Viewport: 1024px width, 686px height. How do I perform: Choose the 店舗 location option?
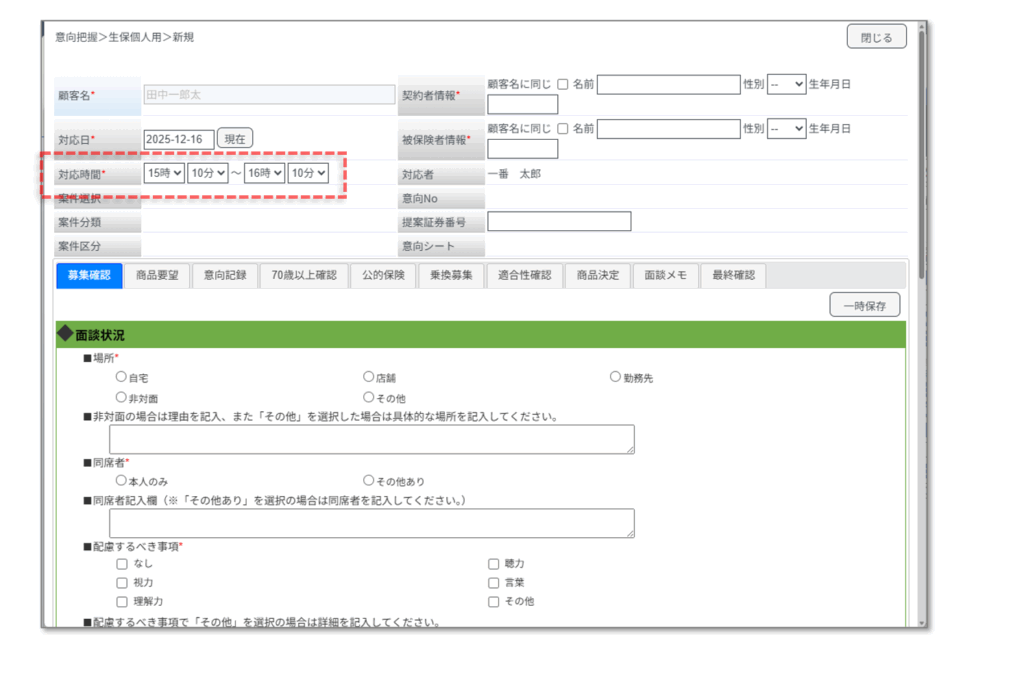coord(369,378)
